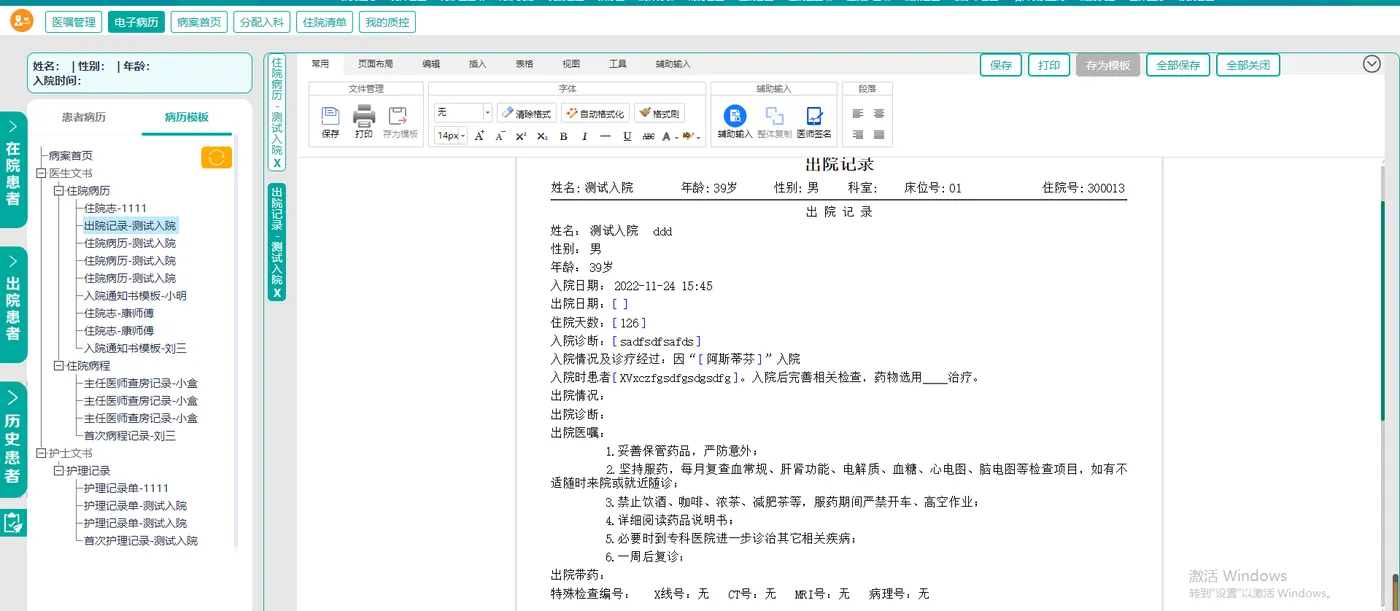This screenshot has width=1400, height=611.
Task: Switch to the 工具 ribbon tab
Action: [x=618, y=63]
